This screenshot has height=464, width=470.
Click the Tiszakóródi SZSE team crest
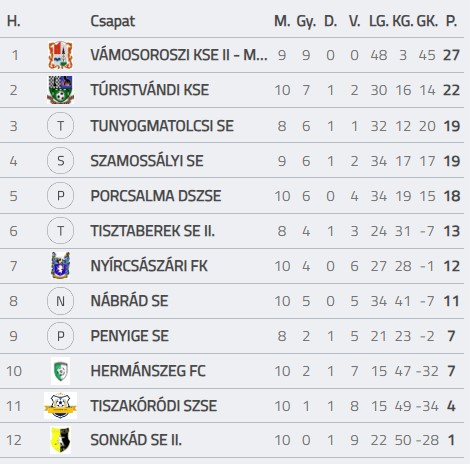point(60,406)
